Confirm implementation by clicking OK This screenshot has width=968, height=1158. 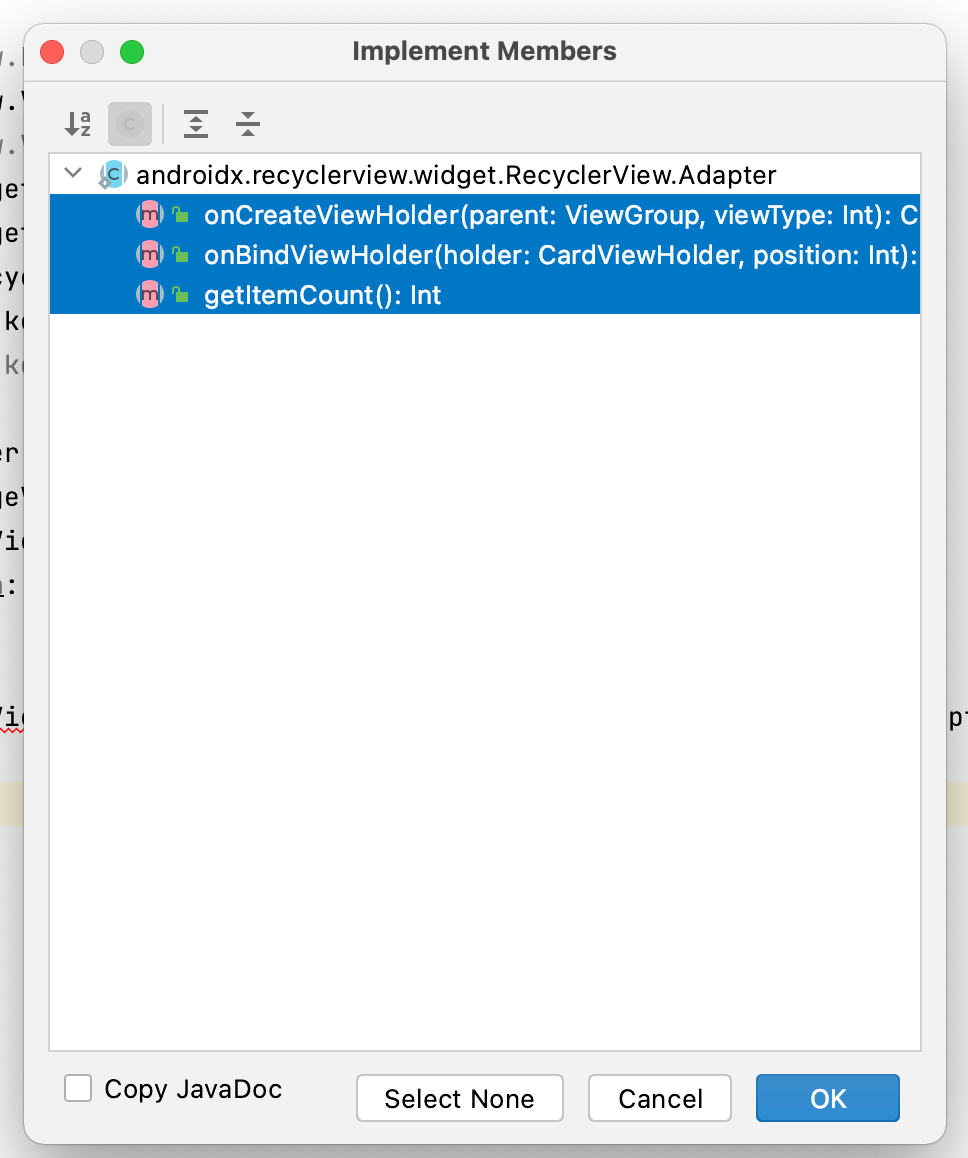[x=827, y=1097]
